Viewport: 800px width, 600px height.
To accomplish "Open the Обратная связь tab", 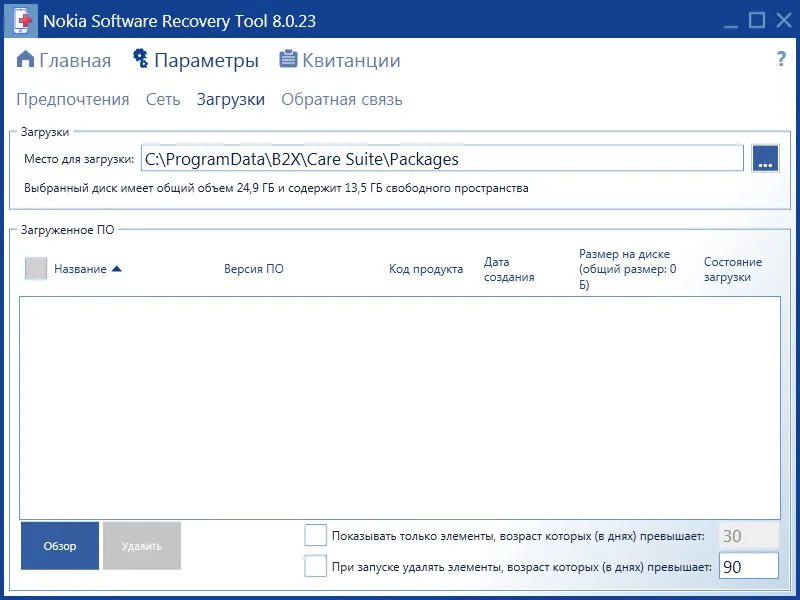I will click(x=342, y=99).
